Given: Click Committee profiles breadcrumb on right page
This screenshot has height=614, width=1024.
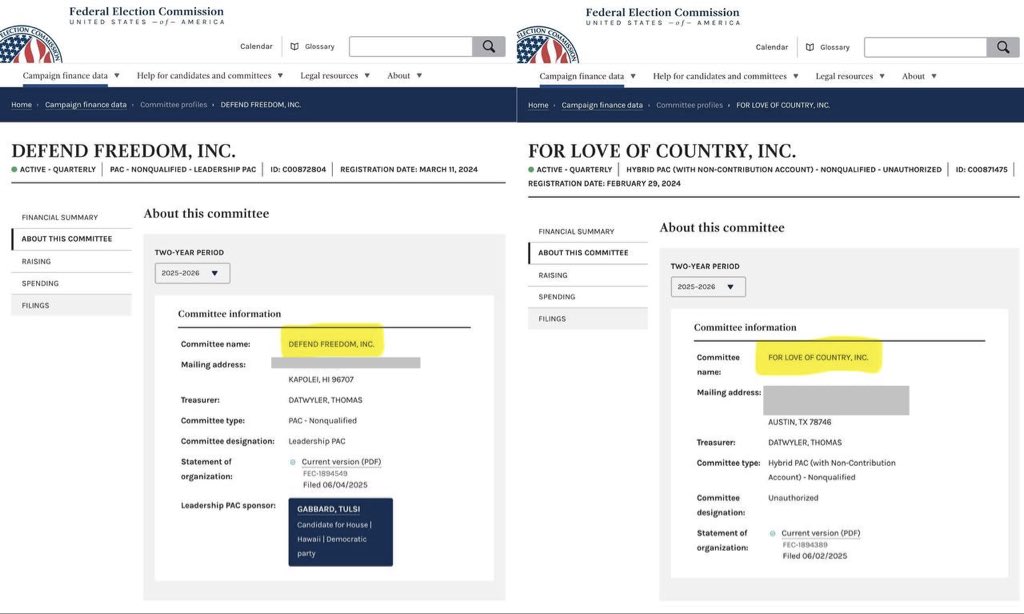Looking at the screenshot, I should tap(689, 105).
